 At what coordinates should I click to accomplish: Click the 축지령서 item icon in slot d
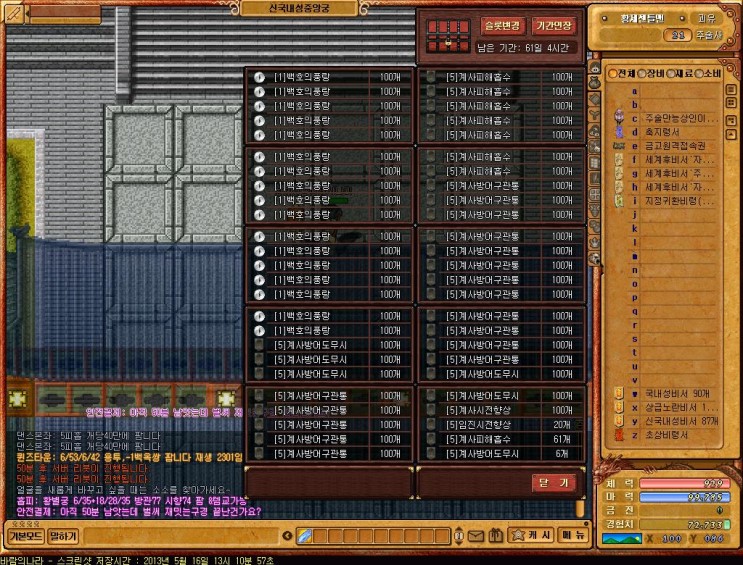point(618,131)
